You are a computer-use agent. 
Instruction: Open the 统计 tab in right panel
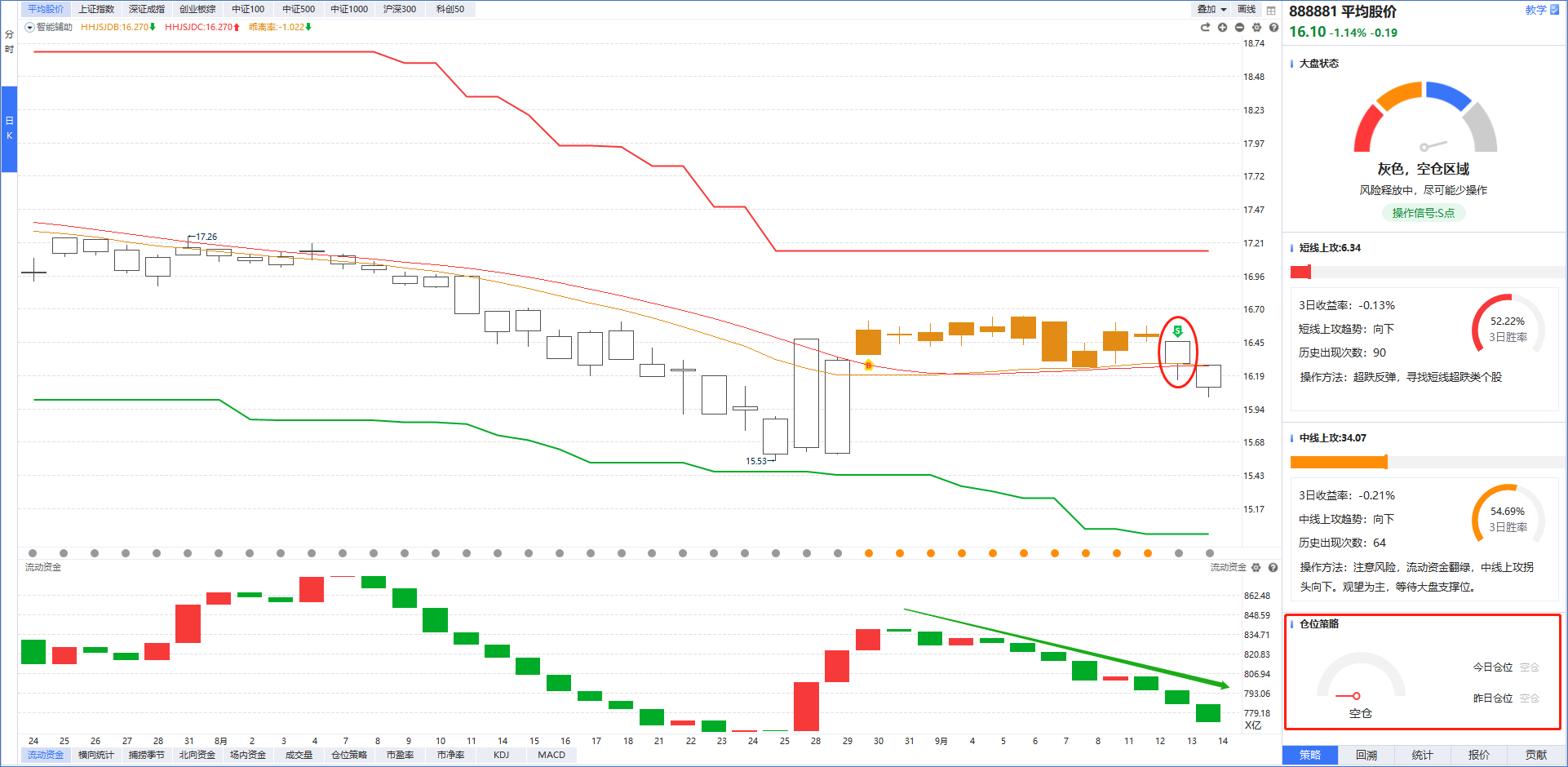pos(1423,755)
